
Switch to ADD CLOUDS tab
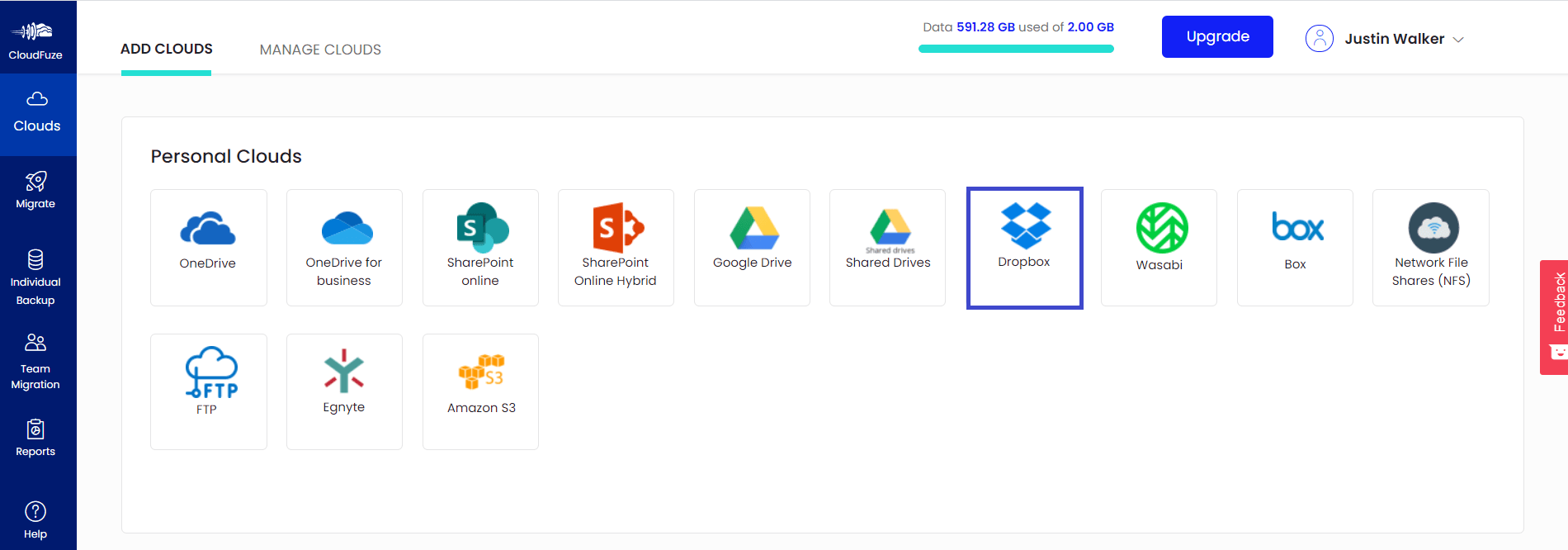point(167,49)
